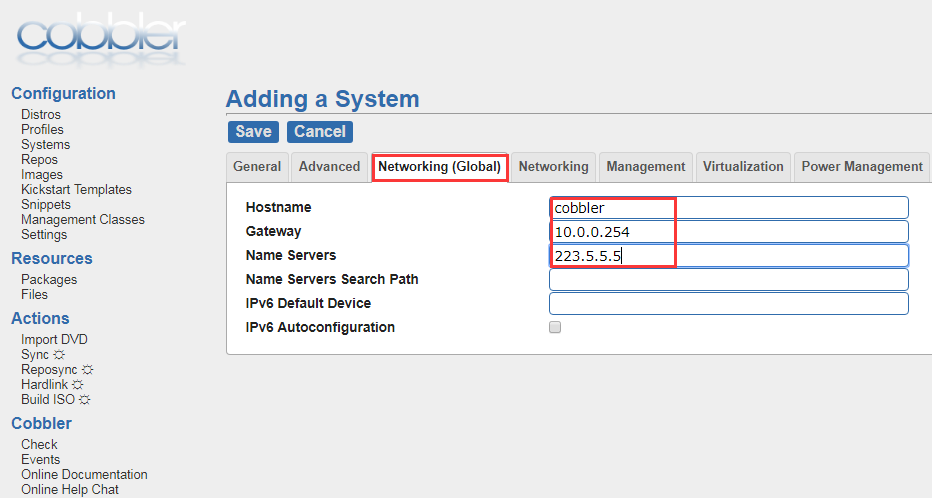
Task: Click the Hostname label
Action: point(278,207)
